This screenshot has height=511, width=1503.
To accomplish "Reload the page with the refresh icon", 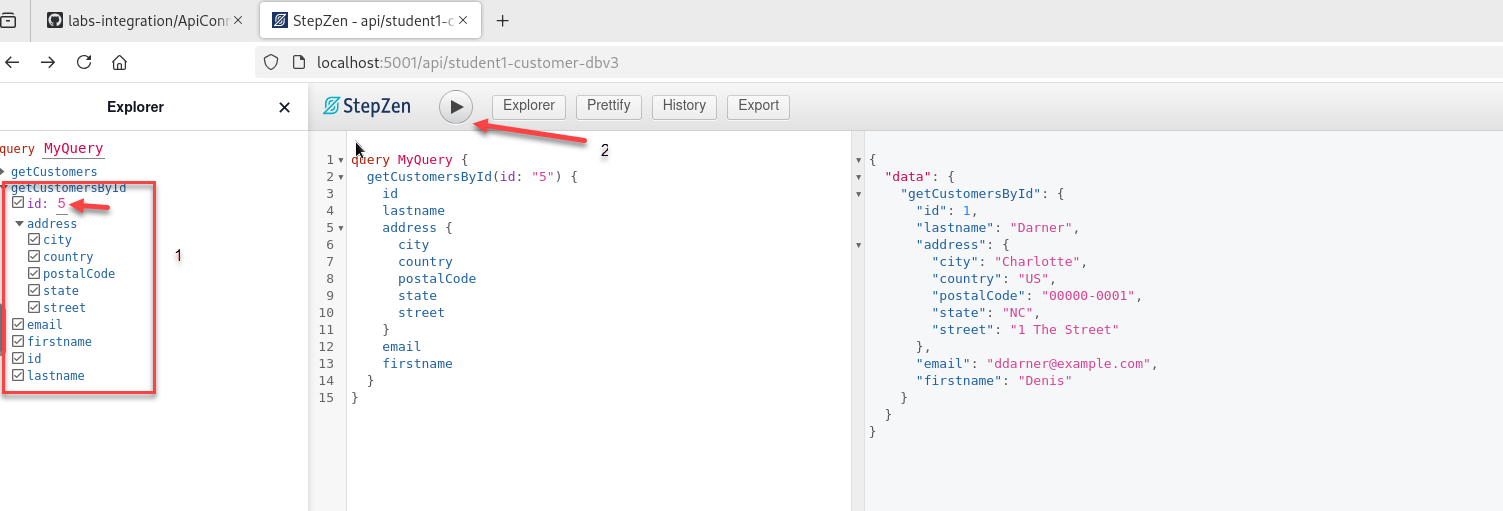I will tap(84, 62).
